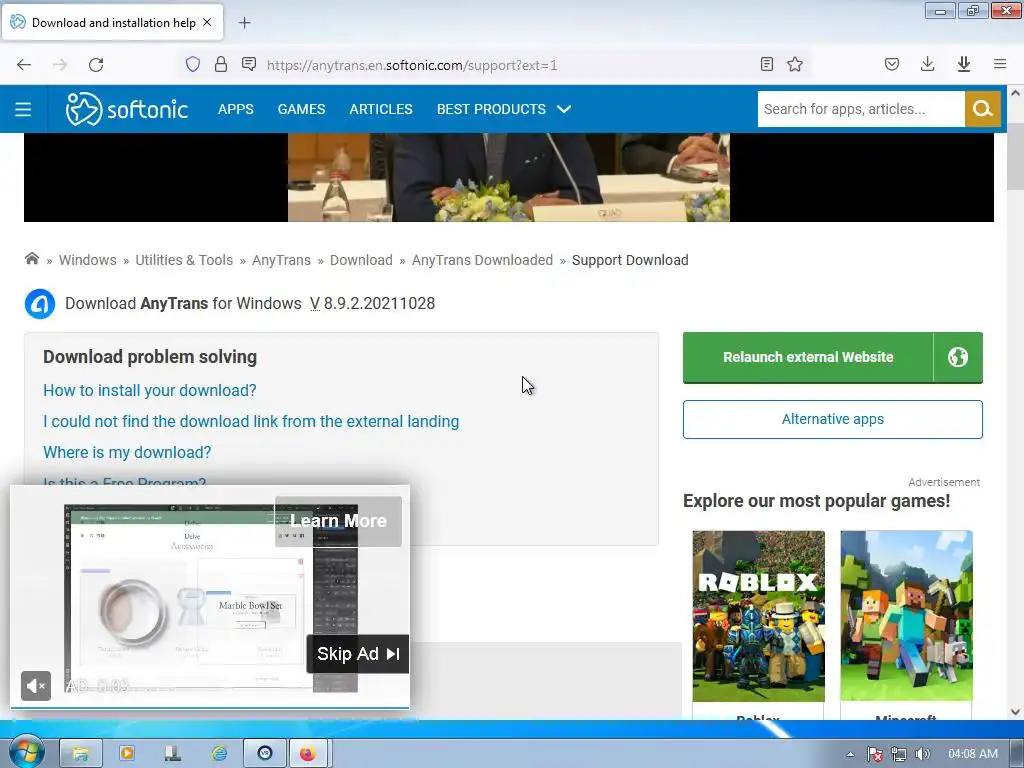The height and width of the screenshot is (768, 1024).
Task: Click the padlock site security icon
Action: (221, 64)
